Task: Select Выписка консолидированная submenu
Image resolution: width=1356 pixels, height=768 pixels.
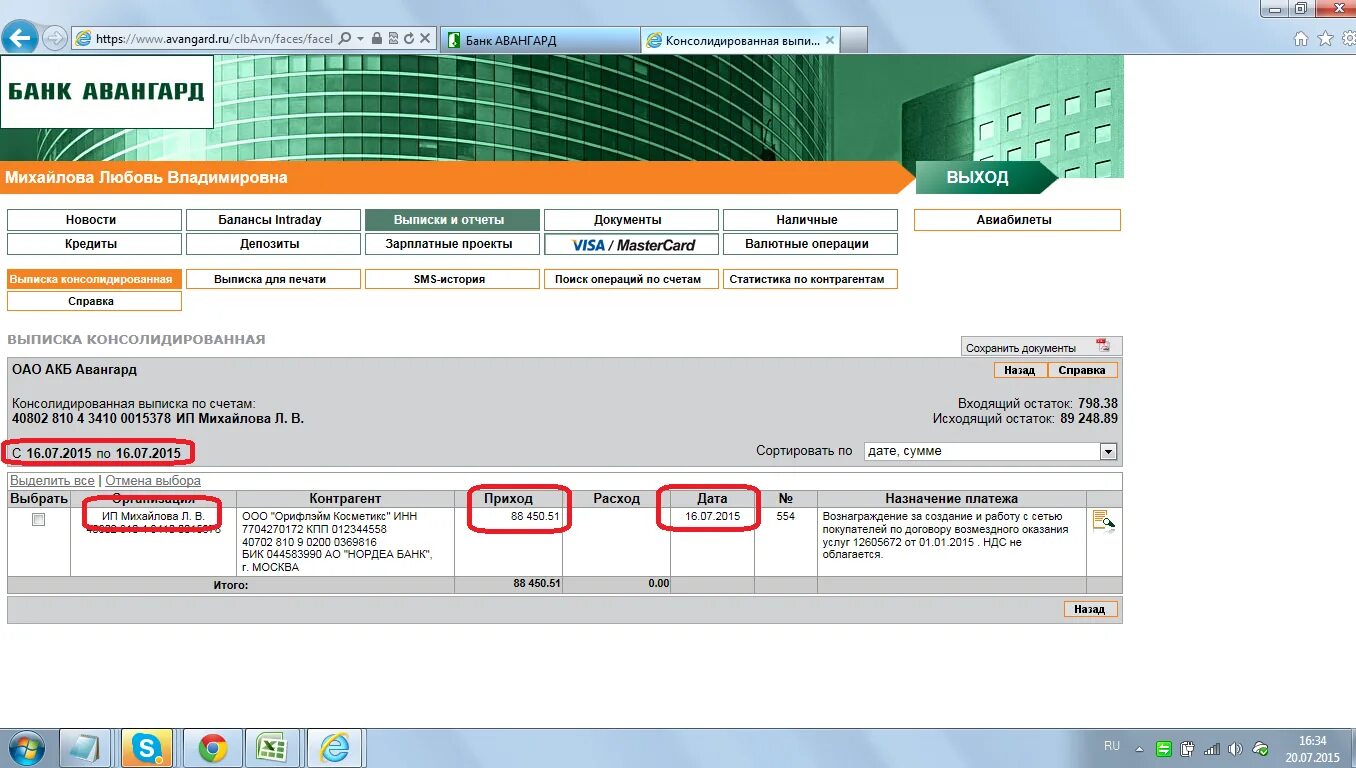Action: [94, 279]
